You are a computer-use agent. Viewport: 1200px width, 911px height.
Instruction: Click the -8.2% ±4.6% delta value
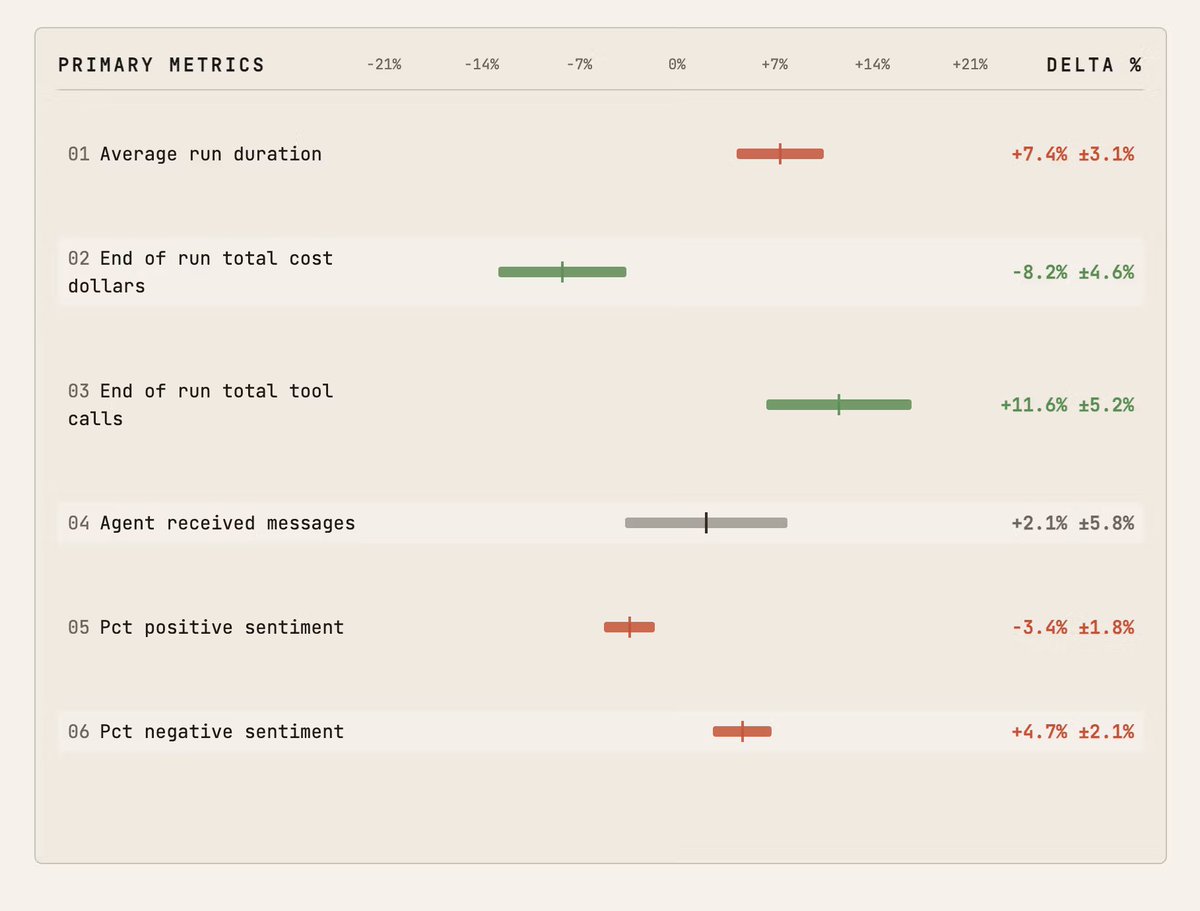1073,272
